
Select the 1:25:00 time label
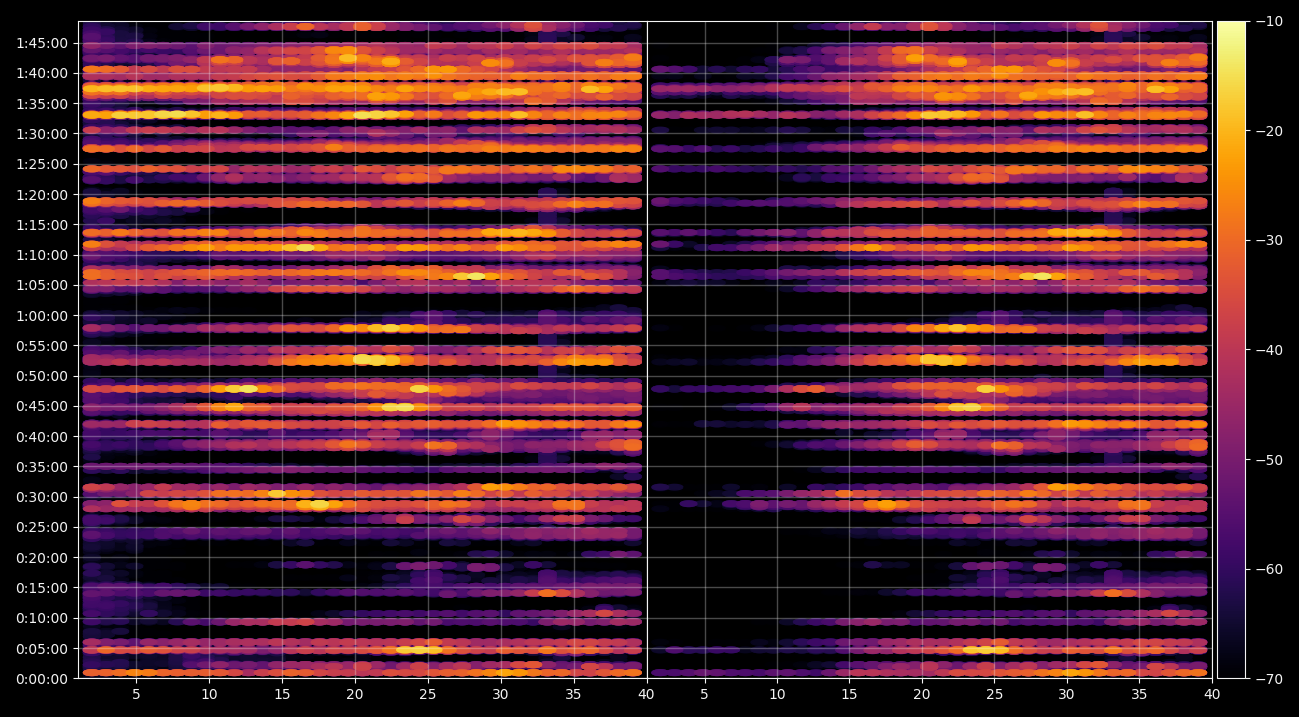(42, 164)
